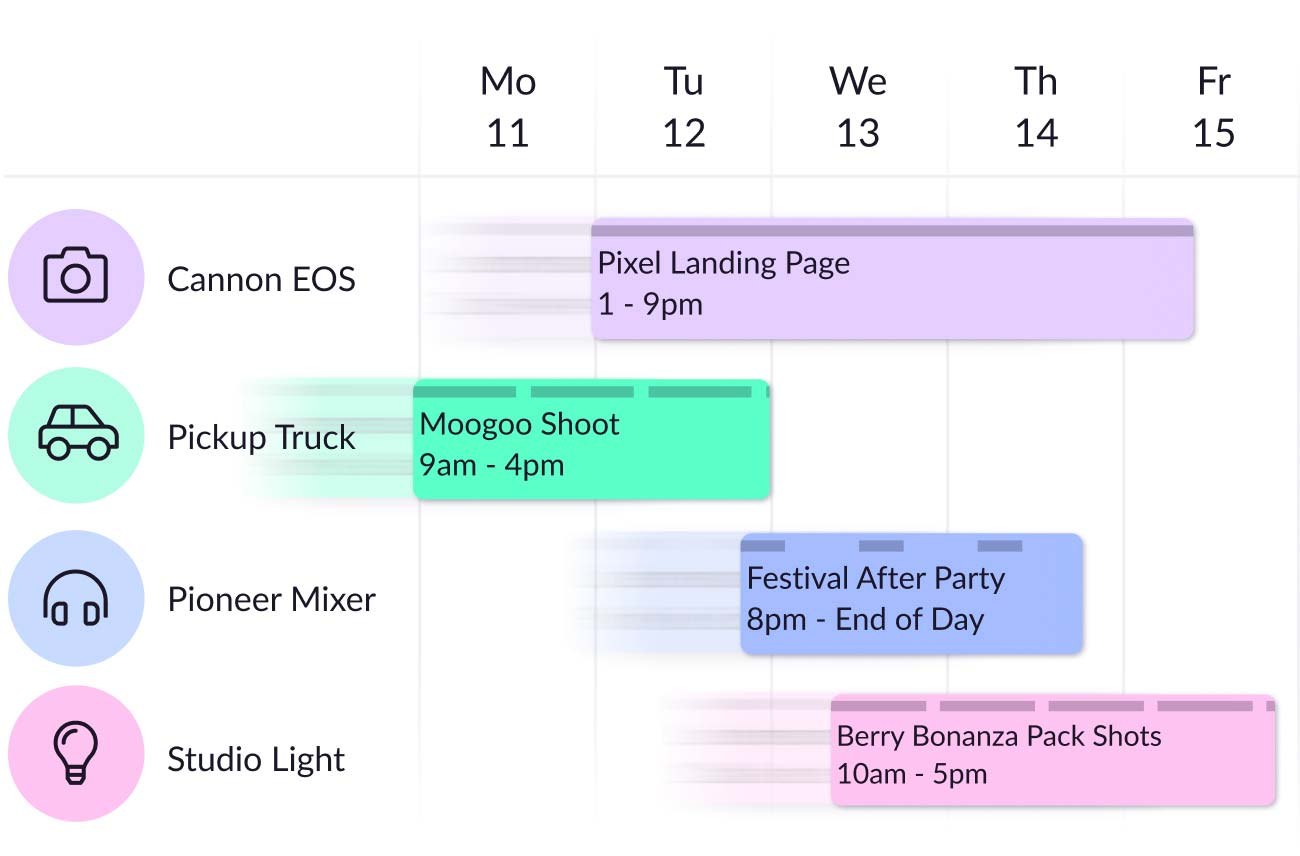Click the Pickup Truck resource label
Viewport: 1300px width, 856px height.
[x=262, y=437]
